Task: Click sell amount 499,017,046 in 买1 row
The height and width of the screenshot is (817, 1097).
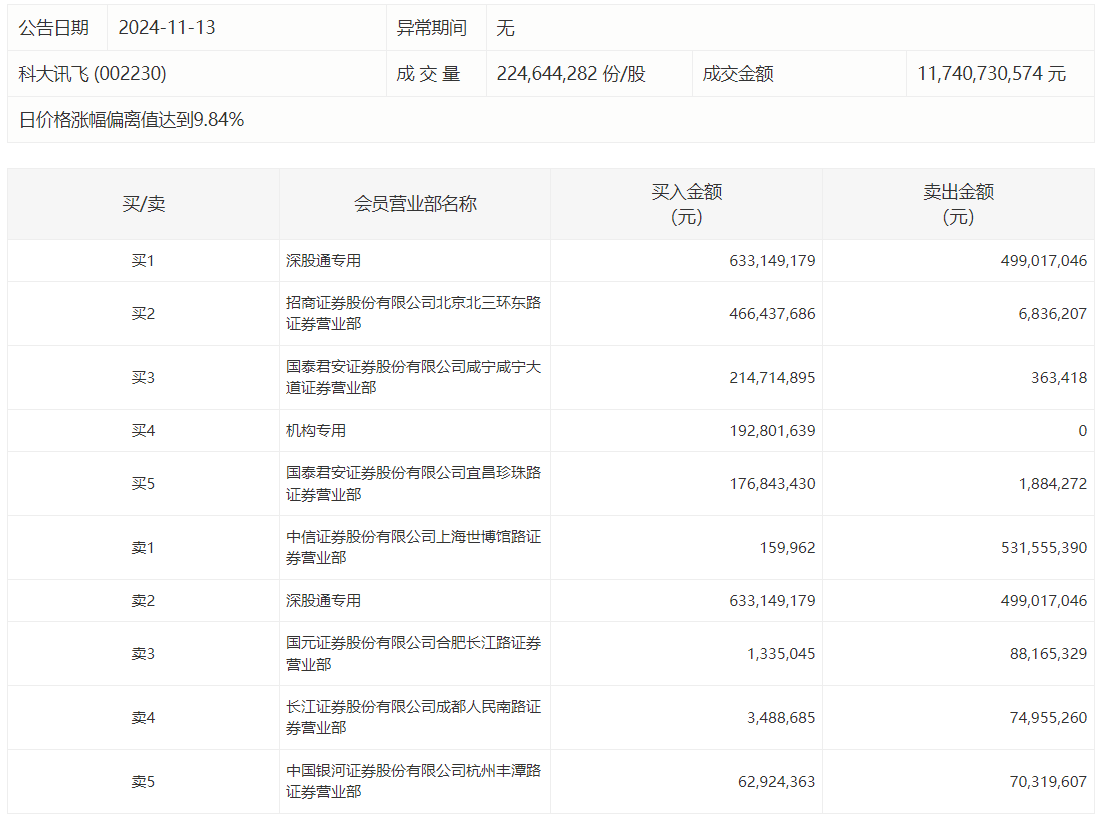Action: pyautogui.click(x=1044, y=261)
